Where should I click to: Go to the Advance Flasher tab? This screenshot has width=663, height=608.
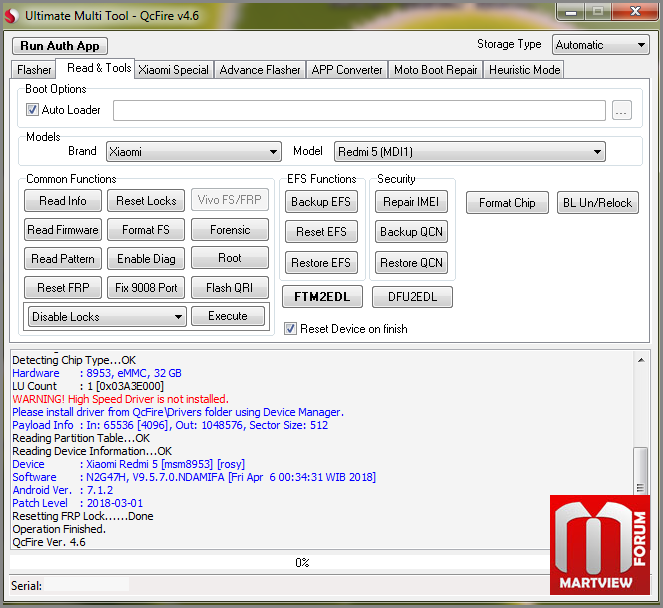point(260,70)
